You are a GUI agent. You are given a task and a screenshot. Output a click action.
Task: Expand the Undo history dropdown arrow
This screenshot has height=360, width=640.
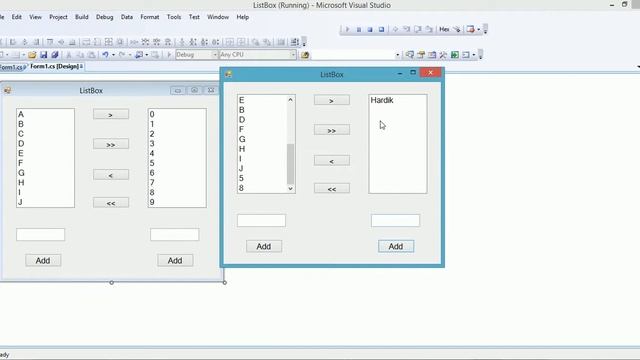(x=113, y=55)
